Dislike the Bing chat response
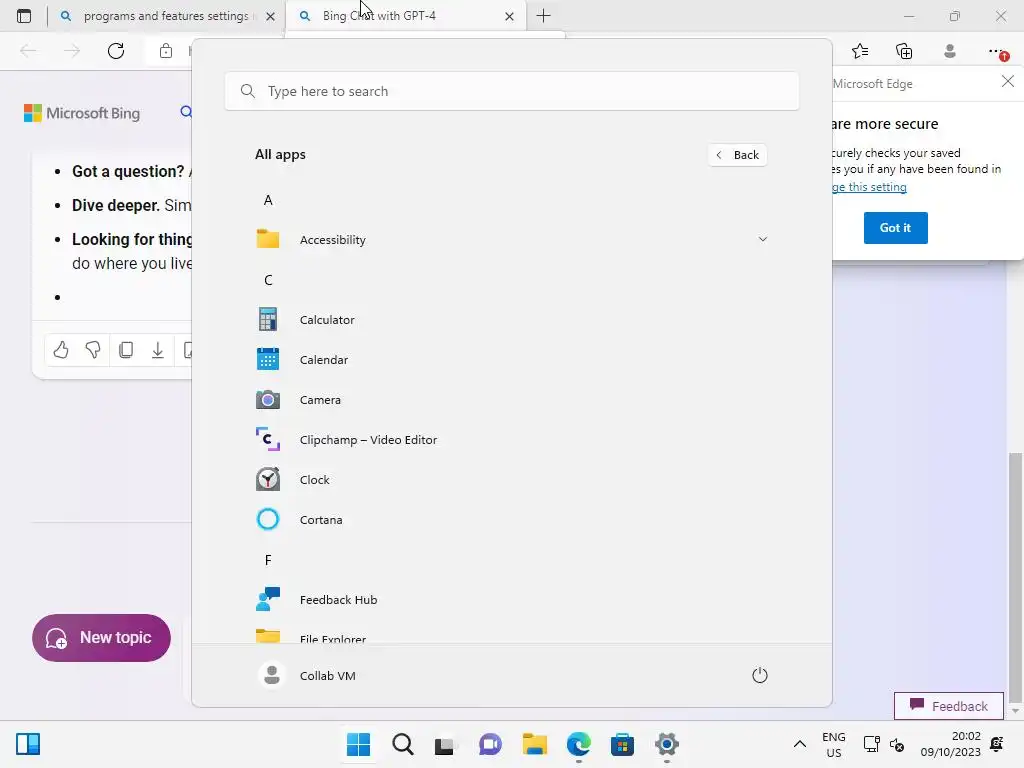1024x768 pixels. [93, 350]
